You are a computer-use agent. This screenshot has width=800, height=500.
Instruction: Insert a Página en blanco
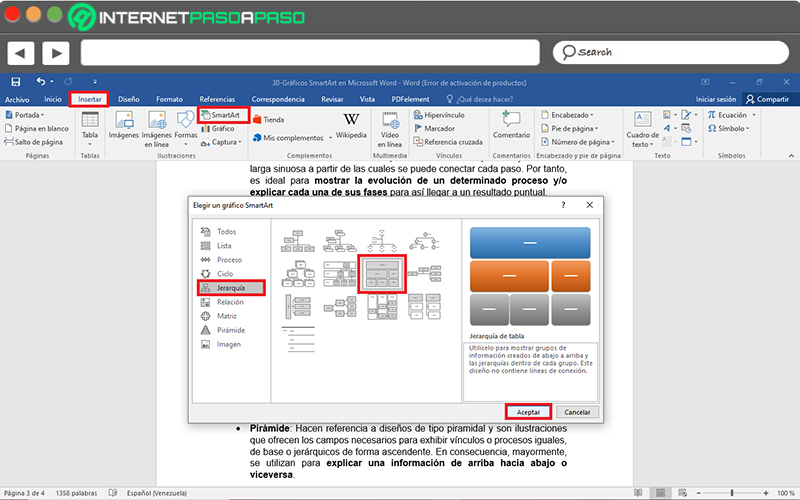point(37,129)
